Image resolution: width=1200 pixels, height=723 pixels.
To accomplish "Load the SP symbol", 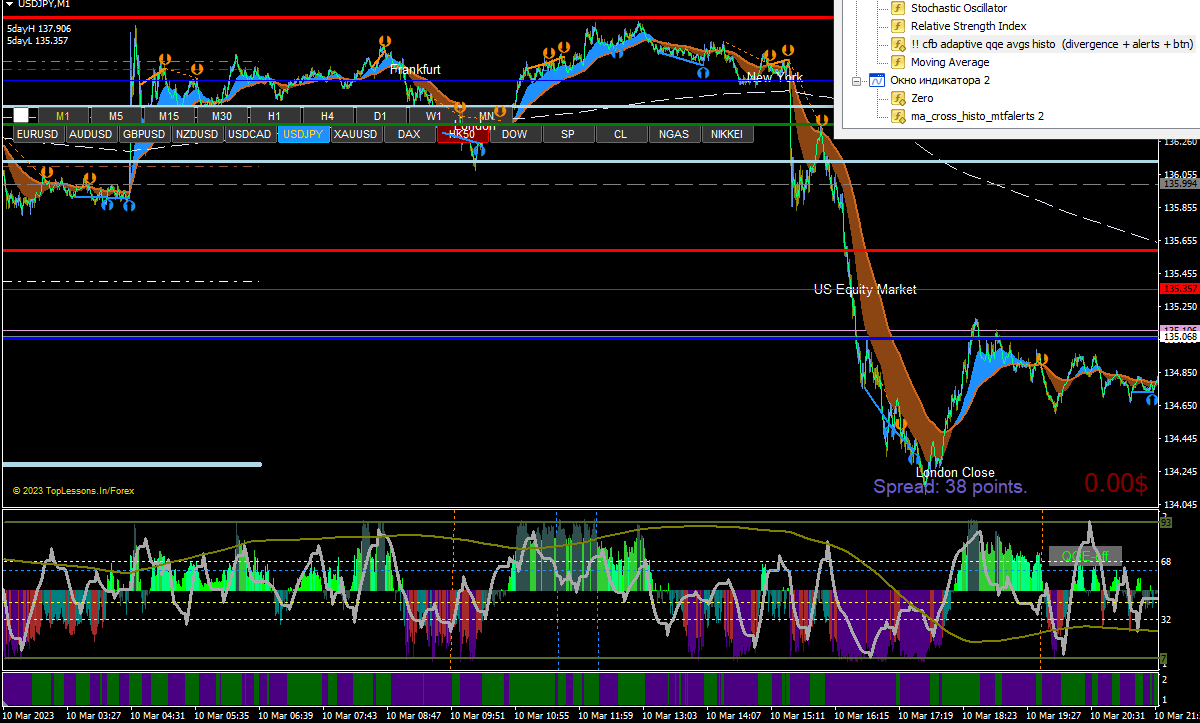I will pos(568,134).
